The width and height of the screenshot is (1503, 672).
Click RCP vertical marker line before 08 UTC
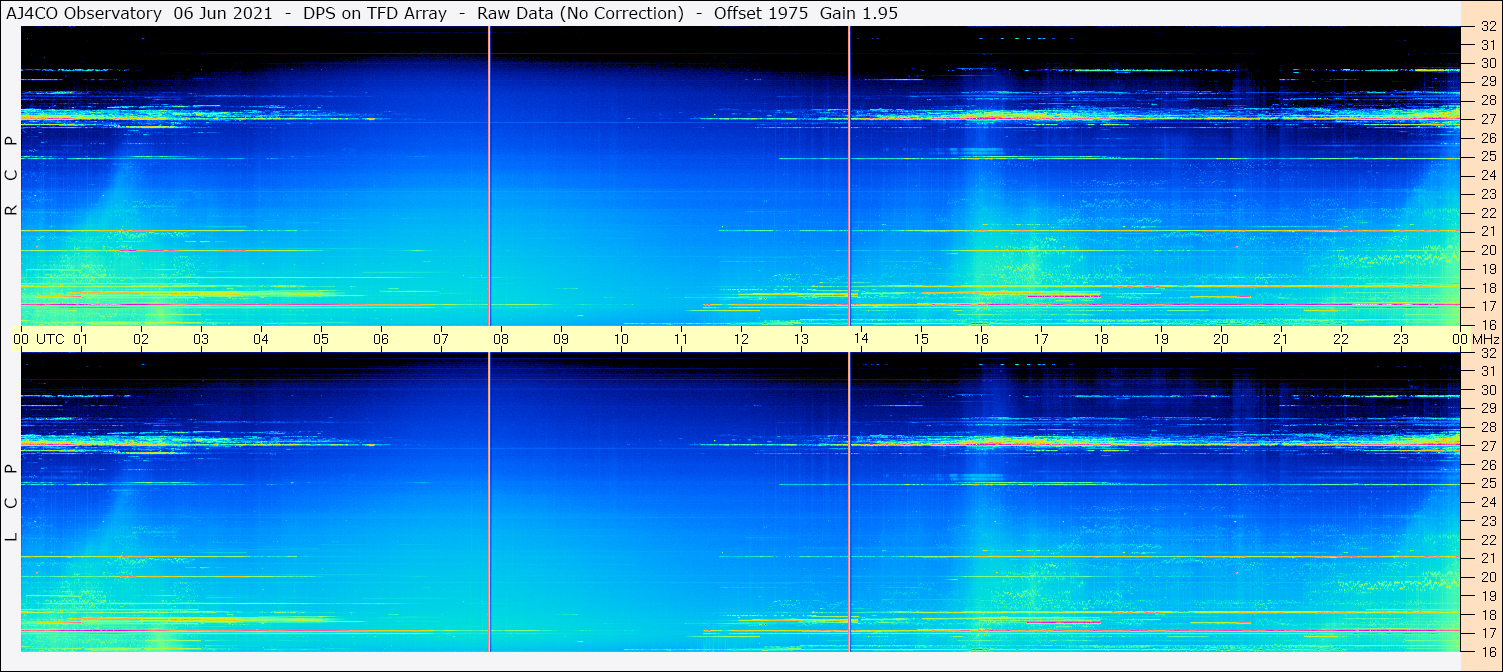[x=489, y=176]
